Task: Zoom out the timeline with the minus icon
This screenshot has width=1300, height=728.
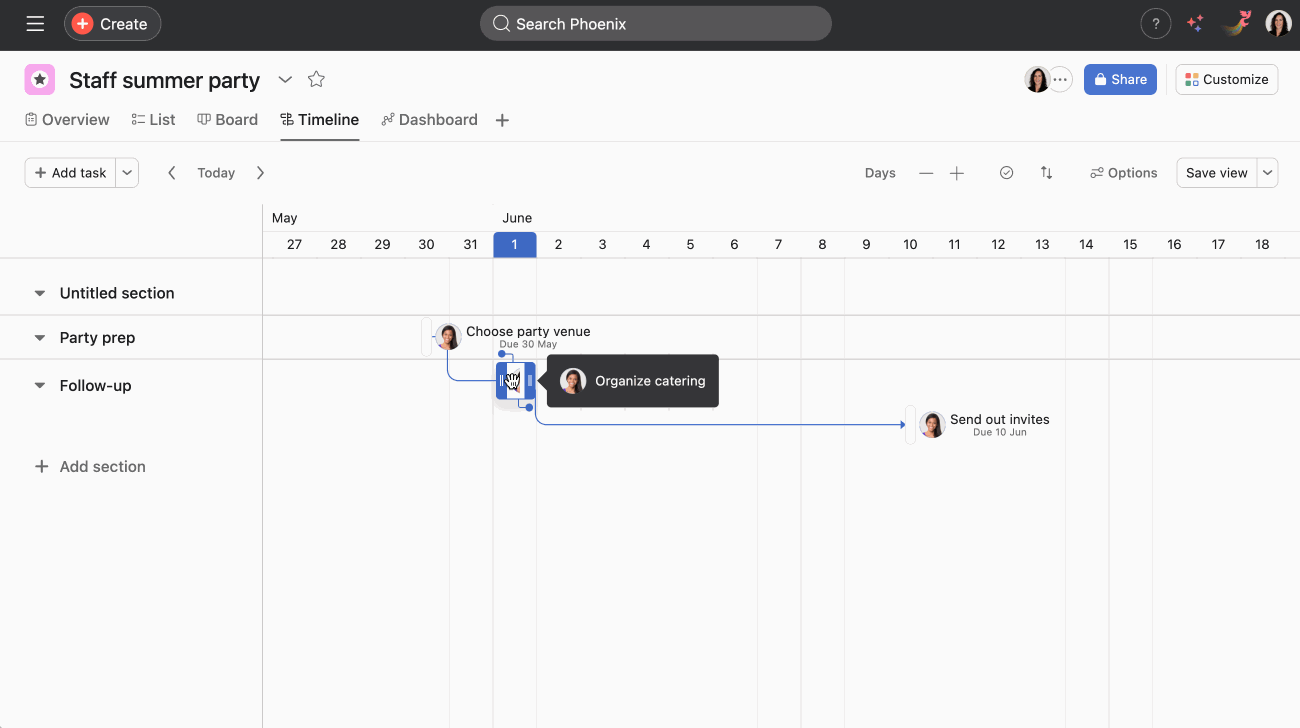Action: (925, 172)
